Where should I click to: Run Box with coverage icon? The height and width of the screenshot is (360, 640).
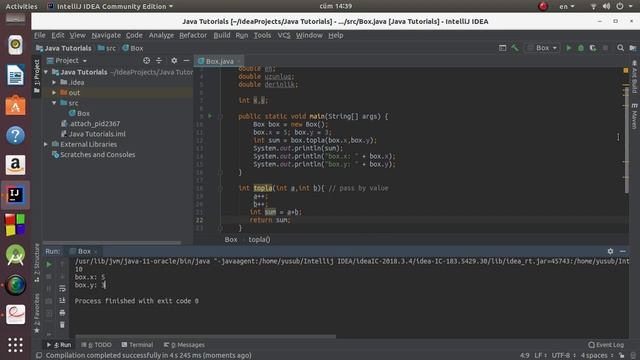click(x=593, y=48)
